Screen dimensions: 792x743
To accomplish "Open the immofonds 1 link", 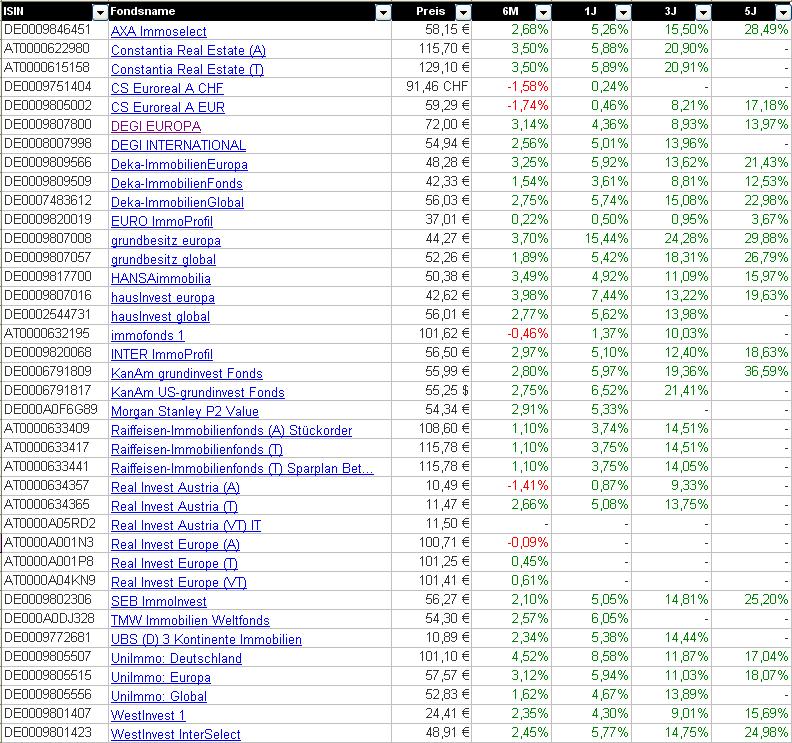I will (x=147, y=335).
